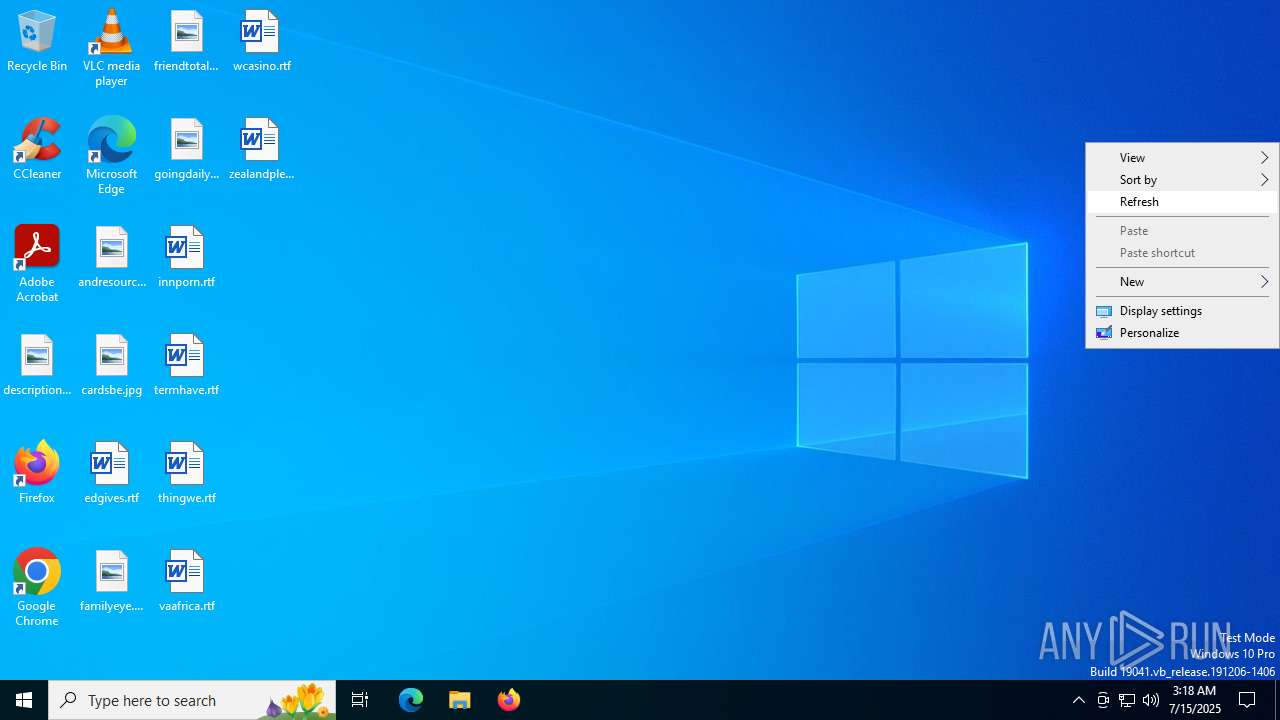Select the goingdaily file icon
This screenshot has height=720, width=1280.
[186, 149]
